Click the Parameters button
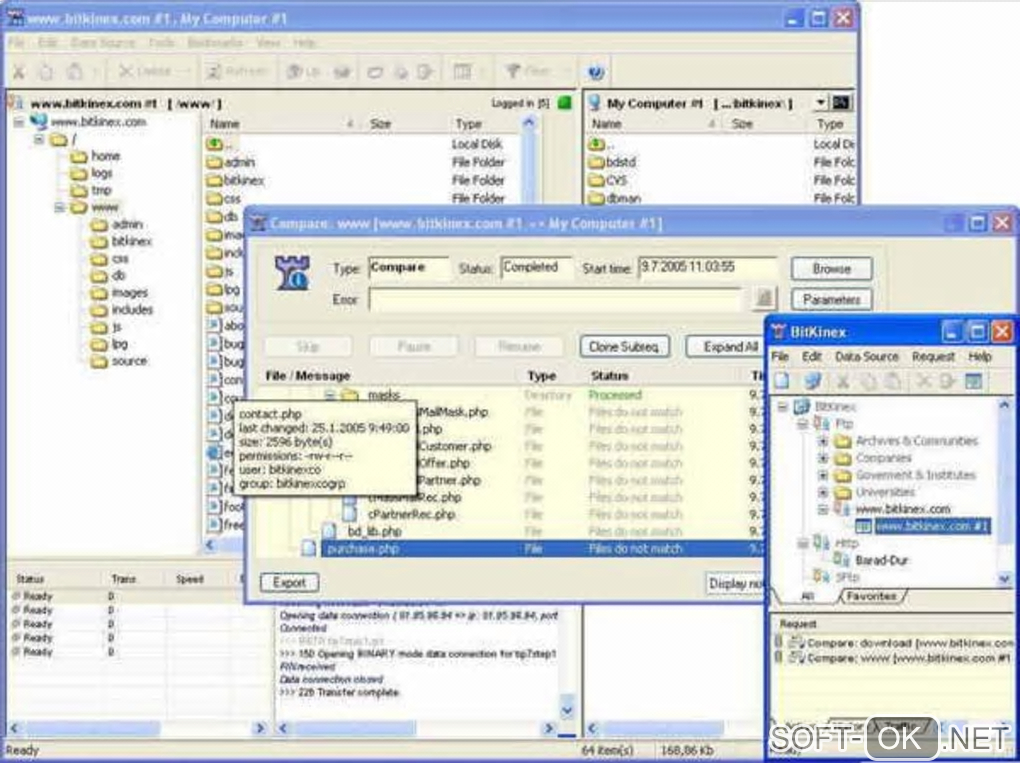 tap(831, 300)
